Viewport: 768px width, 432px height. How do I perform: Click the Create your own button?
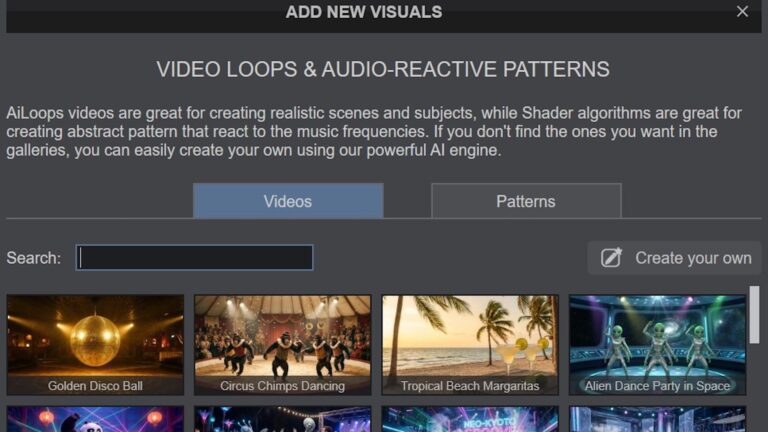tap(674, 258)
